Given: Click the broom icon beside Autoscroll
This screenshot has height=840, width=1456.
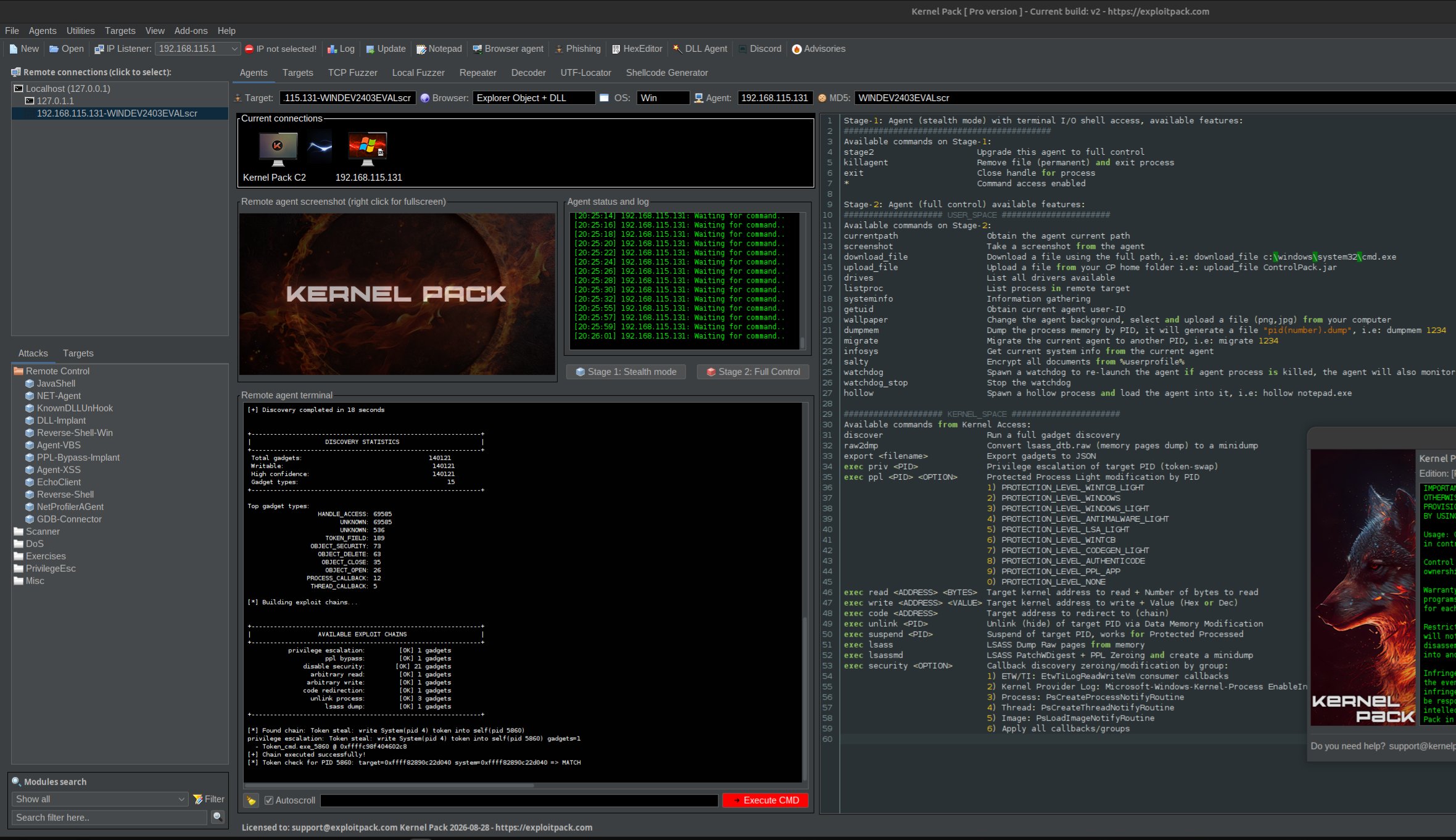Looking at the screenshot, I should tap(251, 801).
